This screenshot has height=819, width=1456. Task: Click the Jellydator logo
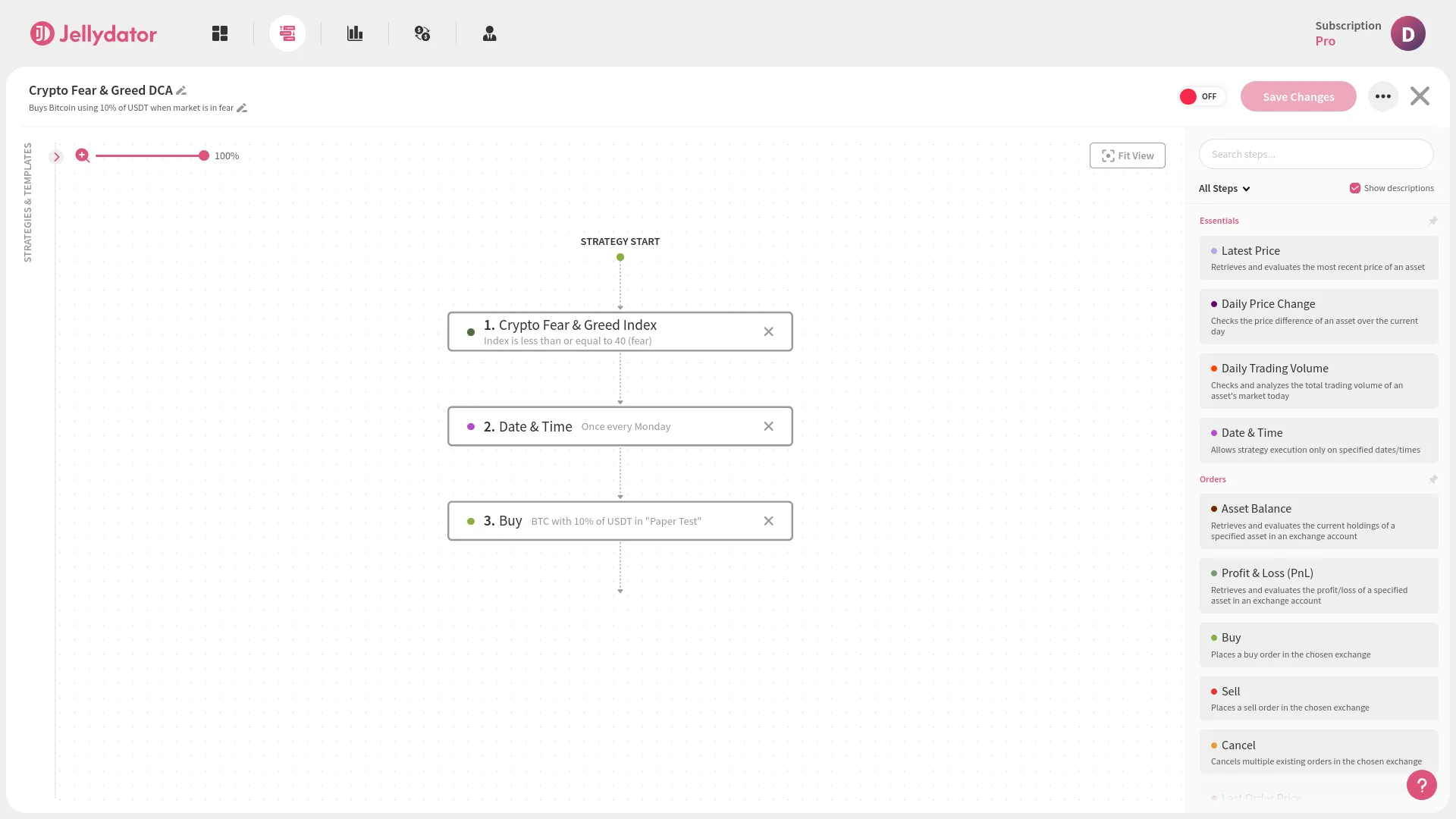(93, 33)
